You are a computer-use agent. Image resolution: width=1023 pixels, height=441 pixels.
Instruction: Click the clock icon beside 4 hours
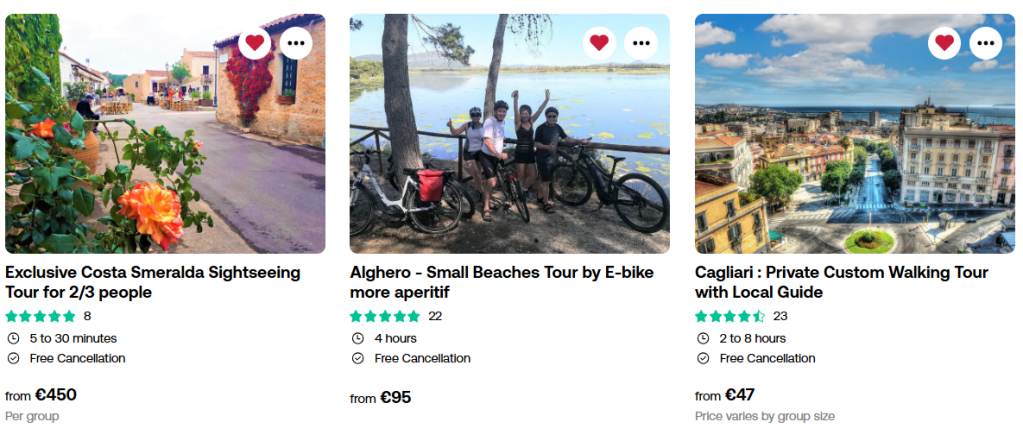(x=357, y=338)
